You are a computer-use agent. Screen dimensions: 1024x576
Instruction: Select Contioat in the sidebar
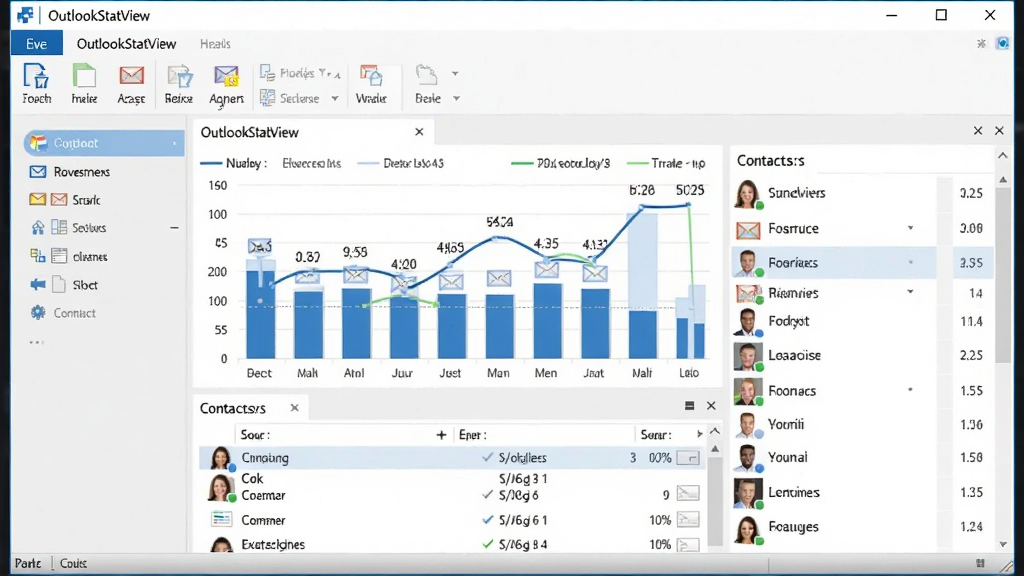click(104, 143)
